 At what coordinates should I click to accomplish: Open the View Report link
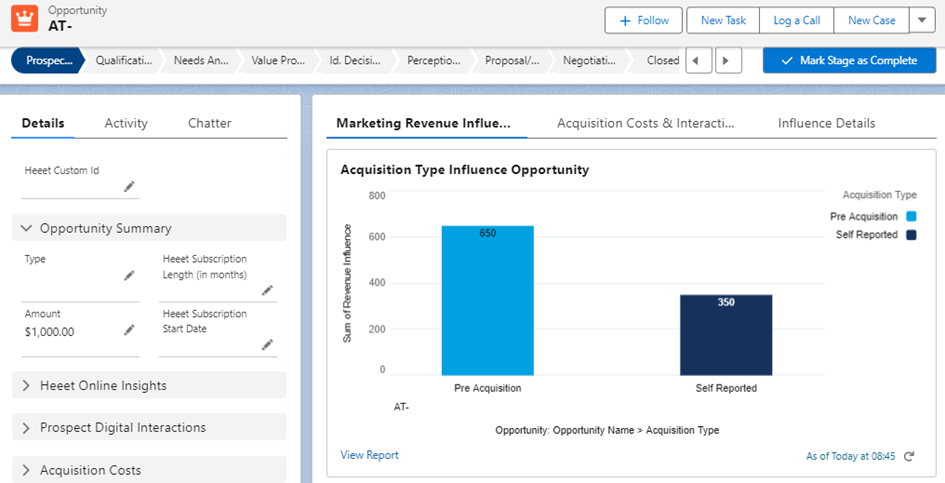[x=369, y=455]
